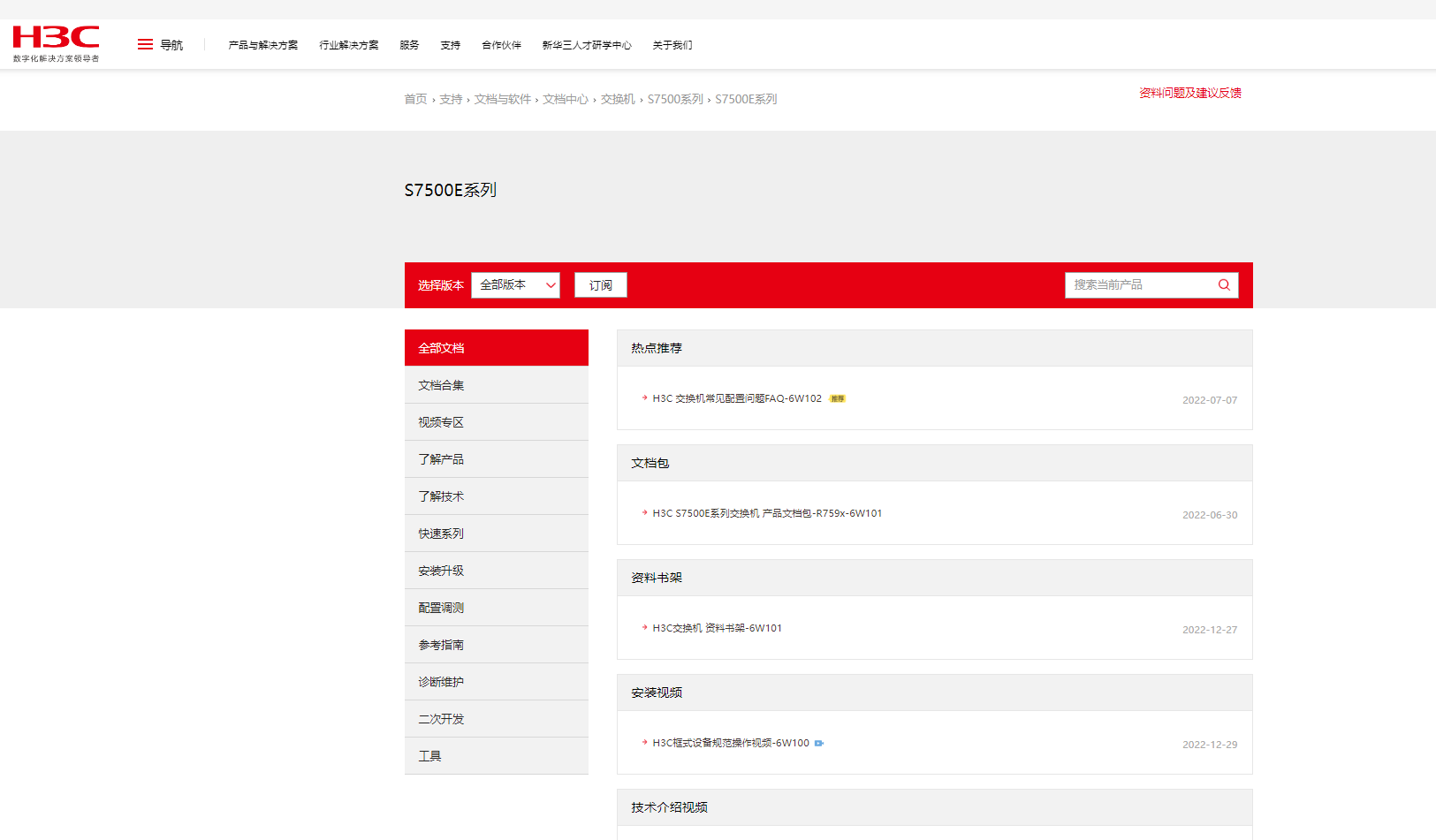Click the video icon beside H3C框式设备规范操作视频
Image resolution: width=1436 pixels, height=840 pixels.
click(819, 743)
